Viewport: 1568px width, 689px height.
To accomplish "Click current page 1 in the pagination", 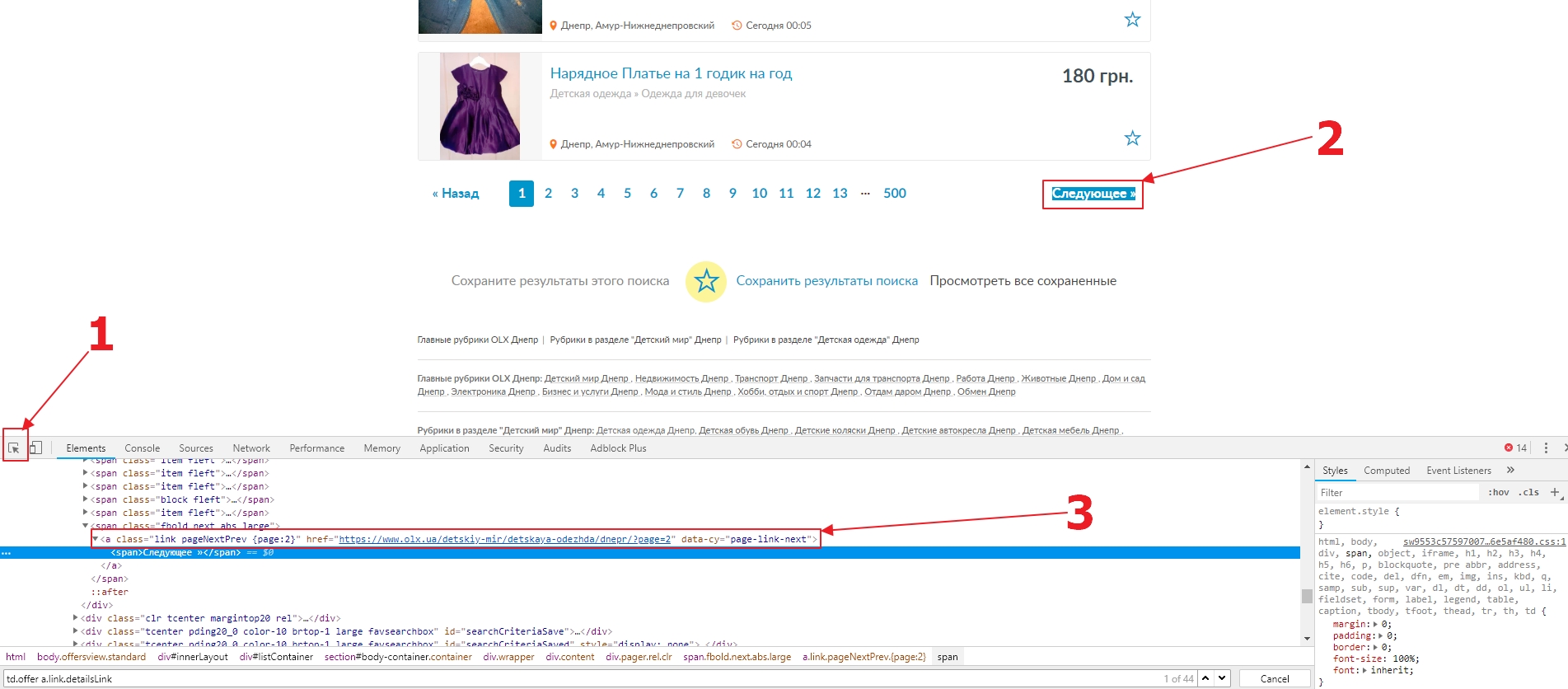I will tap(522, 194).
